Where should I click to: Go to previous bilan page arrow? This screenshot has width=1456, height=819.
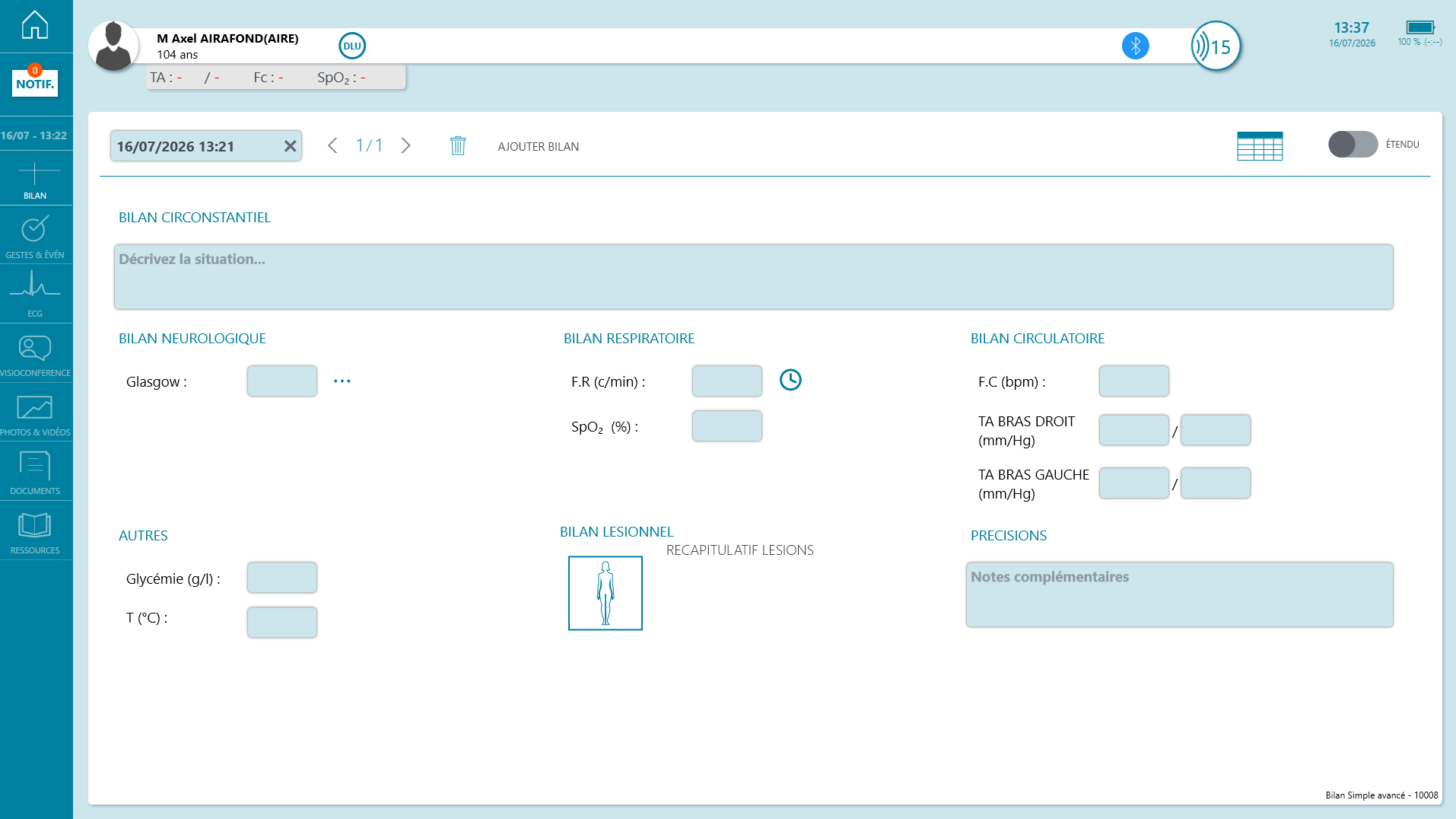point(332,145)
